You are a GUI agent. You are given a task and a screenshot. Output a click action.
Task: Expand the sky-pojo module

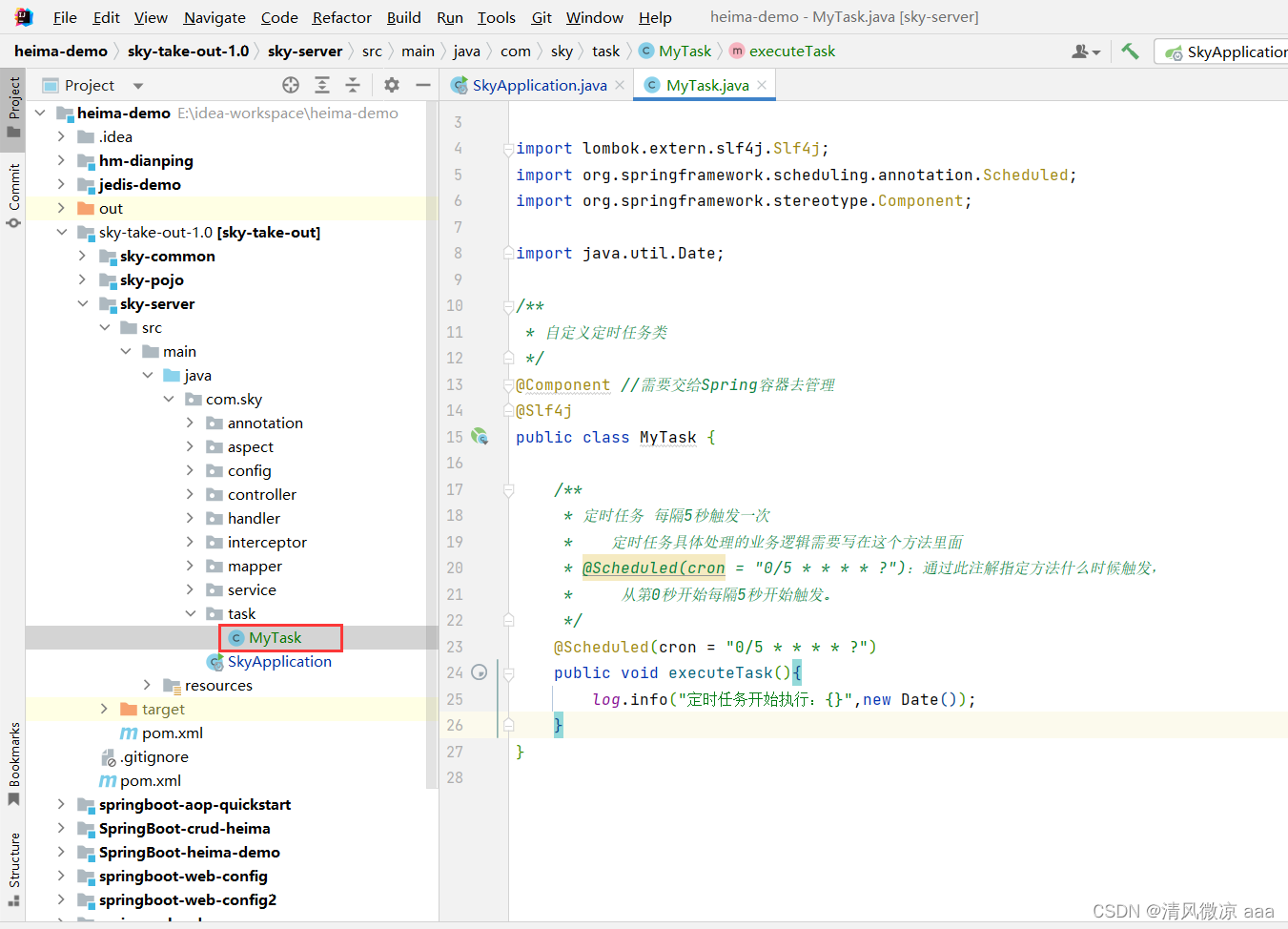(x=83, y=279)
